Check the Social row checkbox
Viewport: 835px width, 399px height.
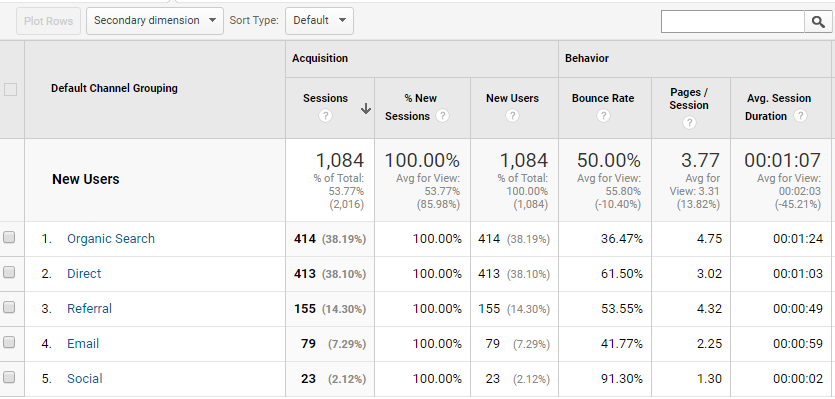coord(9,378)
